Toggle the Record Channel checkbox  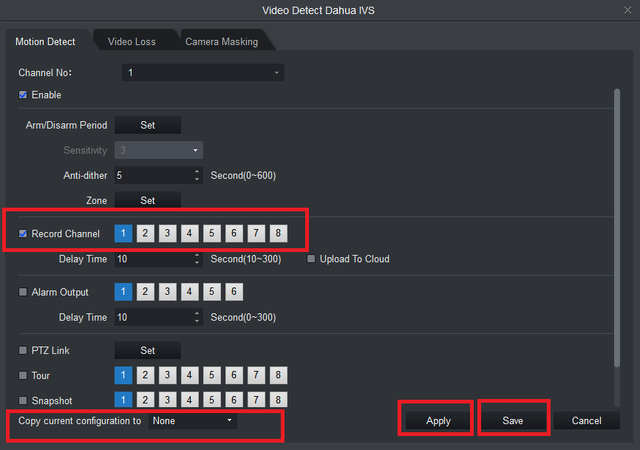point(23,234)
